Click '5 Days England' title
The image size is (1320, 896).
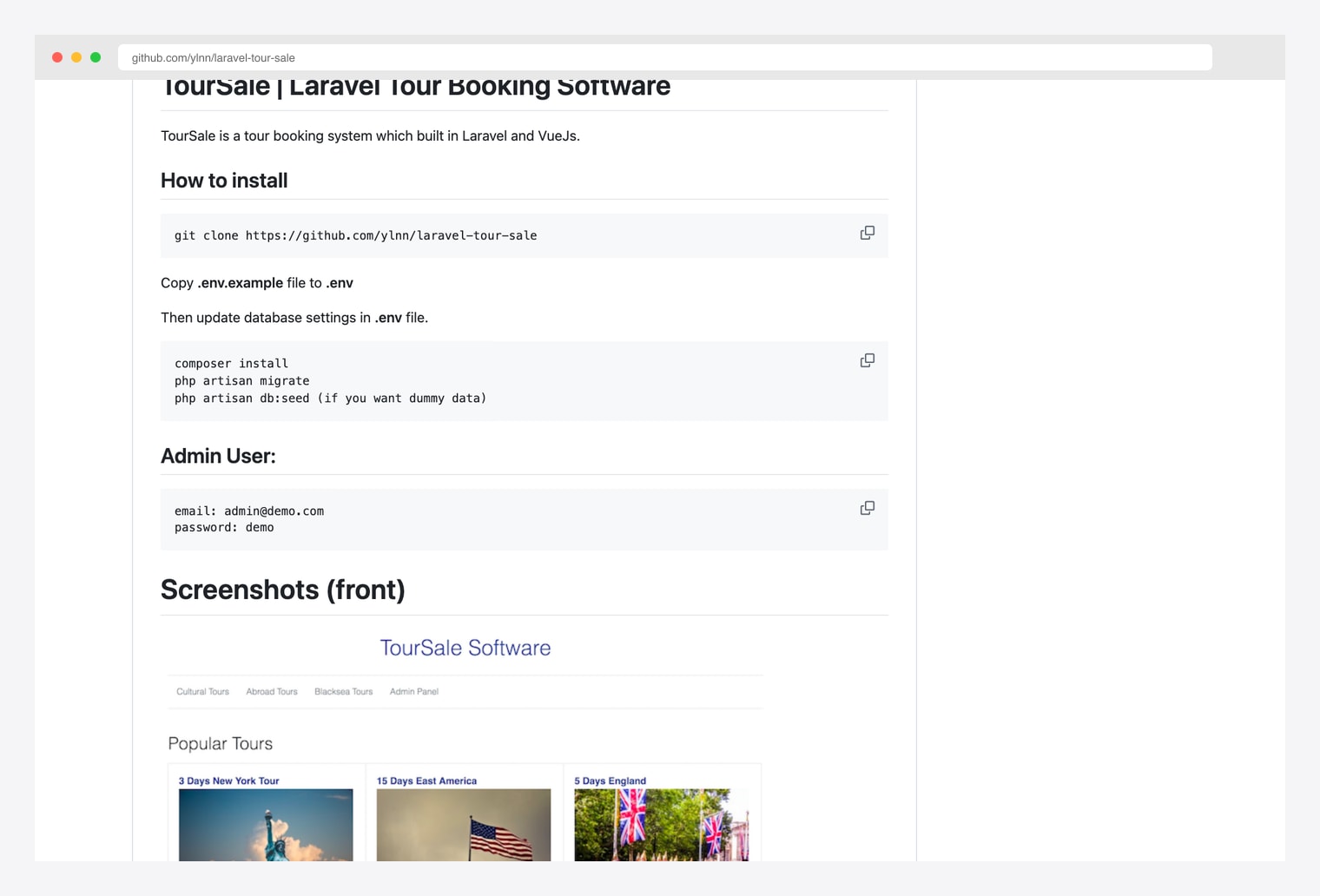click(610, 781)
